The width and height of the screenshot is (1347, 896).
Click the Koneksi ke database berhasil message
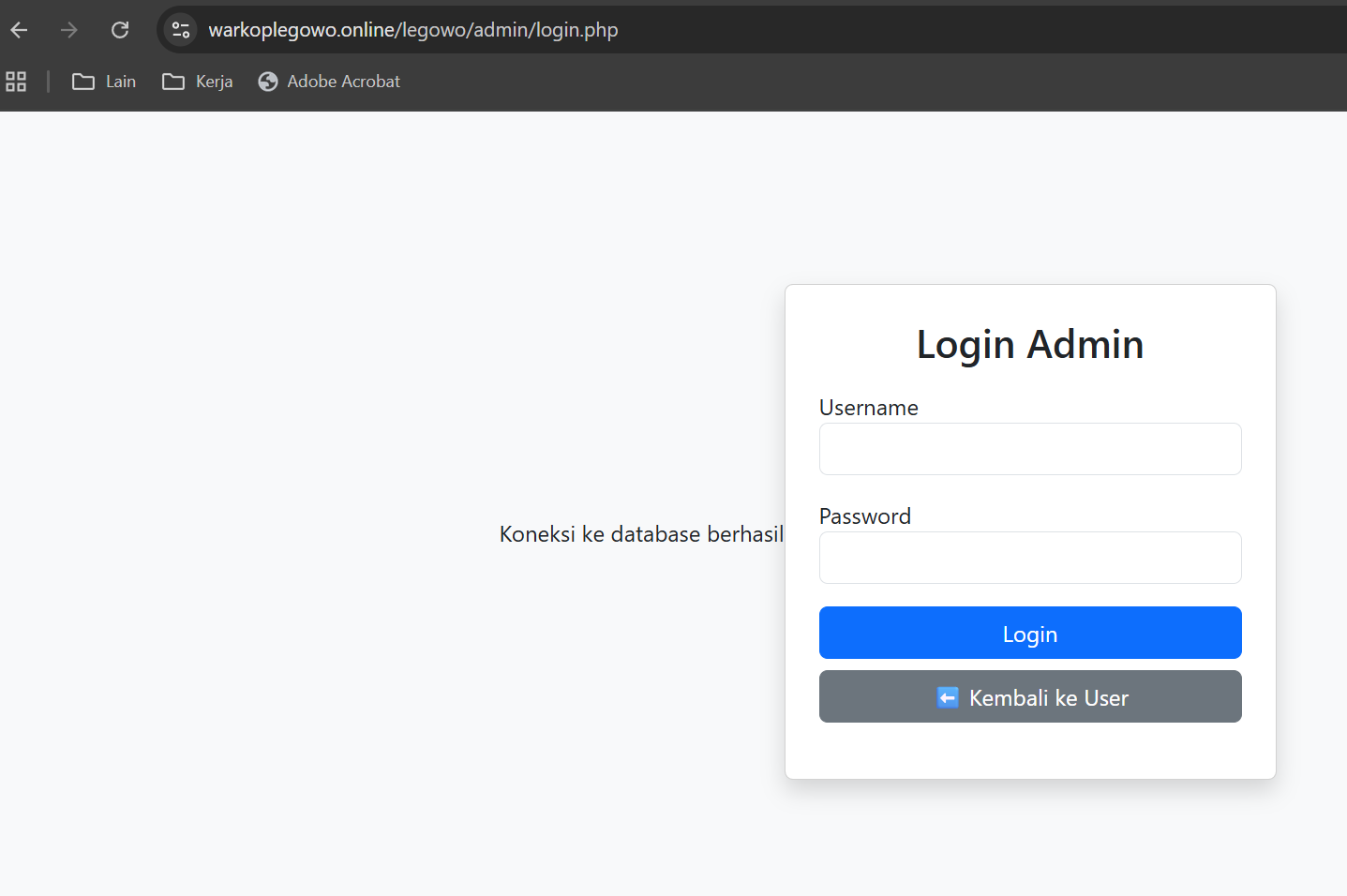[641, 534]
